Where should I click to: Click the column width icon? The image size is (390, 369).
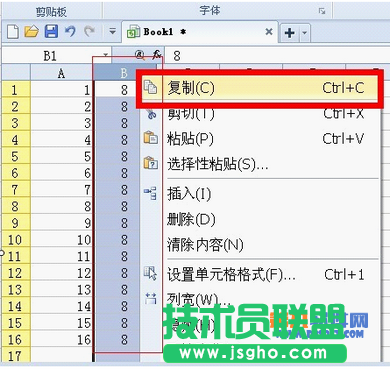(x=151, y=298)
